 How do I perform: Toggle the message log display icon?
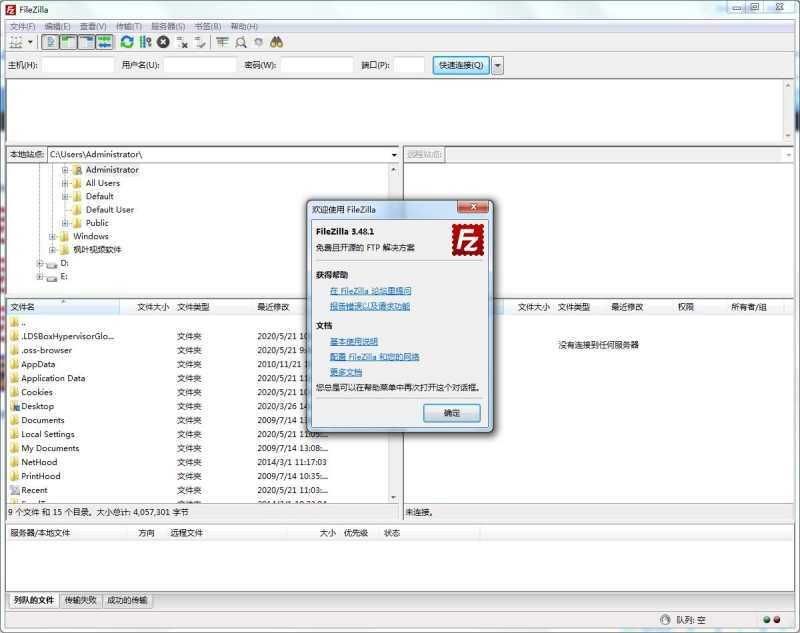tap(49, 42)
